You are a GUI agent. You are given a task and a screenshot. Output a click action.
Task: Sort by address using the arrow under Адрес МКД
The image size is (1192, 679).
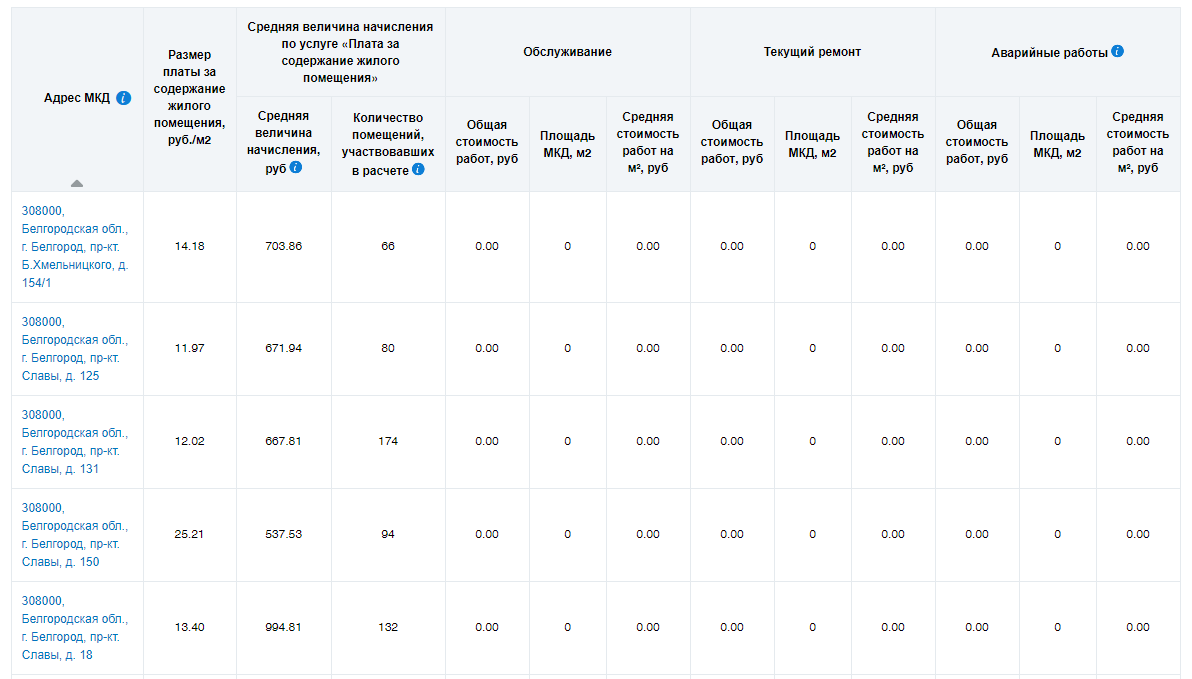(77, 183)
